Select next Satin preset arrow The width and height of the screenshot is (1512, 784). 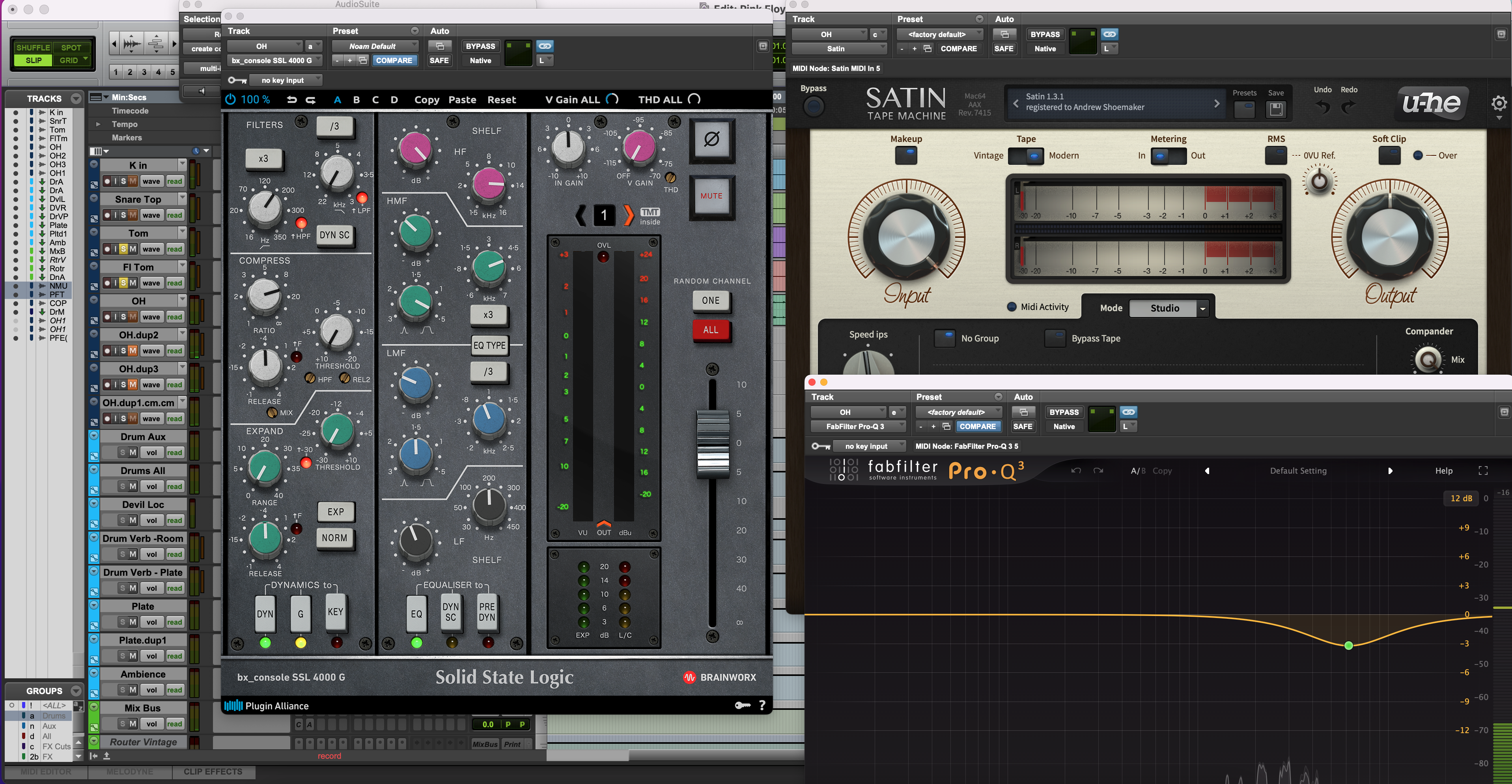[1217, 103]
